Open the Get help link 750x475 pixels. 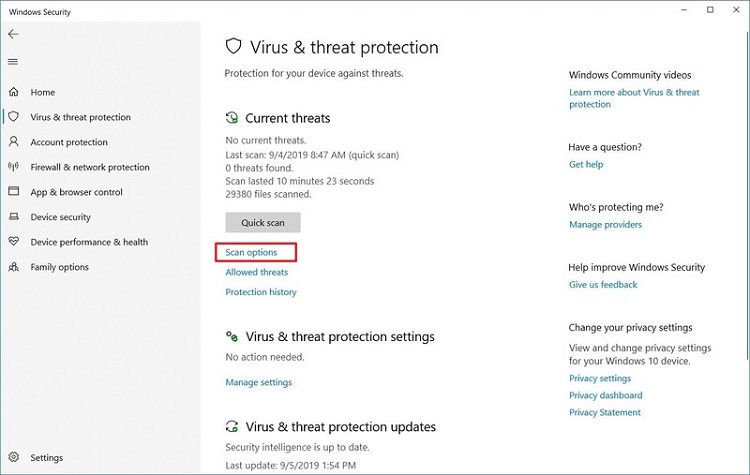(x=586, y=164)
